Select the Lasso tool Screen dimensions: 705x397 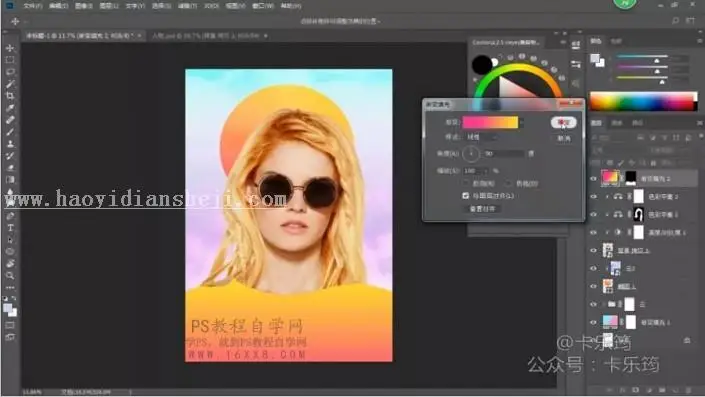[10, 72]
